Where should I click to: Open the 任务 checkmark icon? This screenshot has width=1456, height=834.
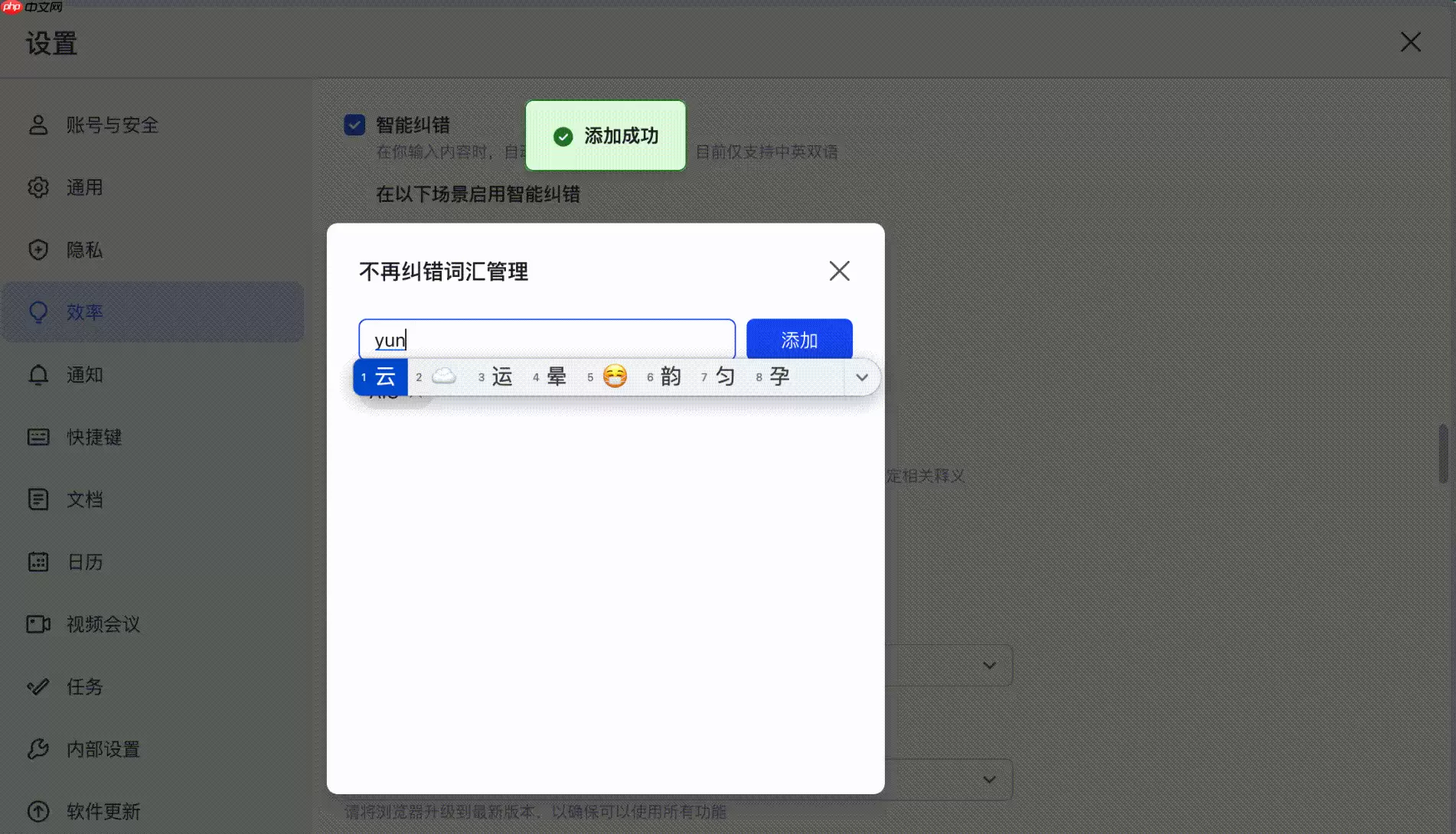pos(38,686)
